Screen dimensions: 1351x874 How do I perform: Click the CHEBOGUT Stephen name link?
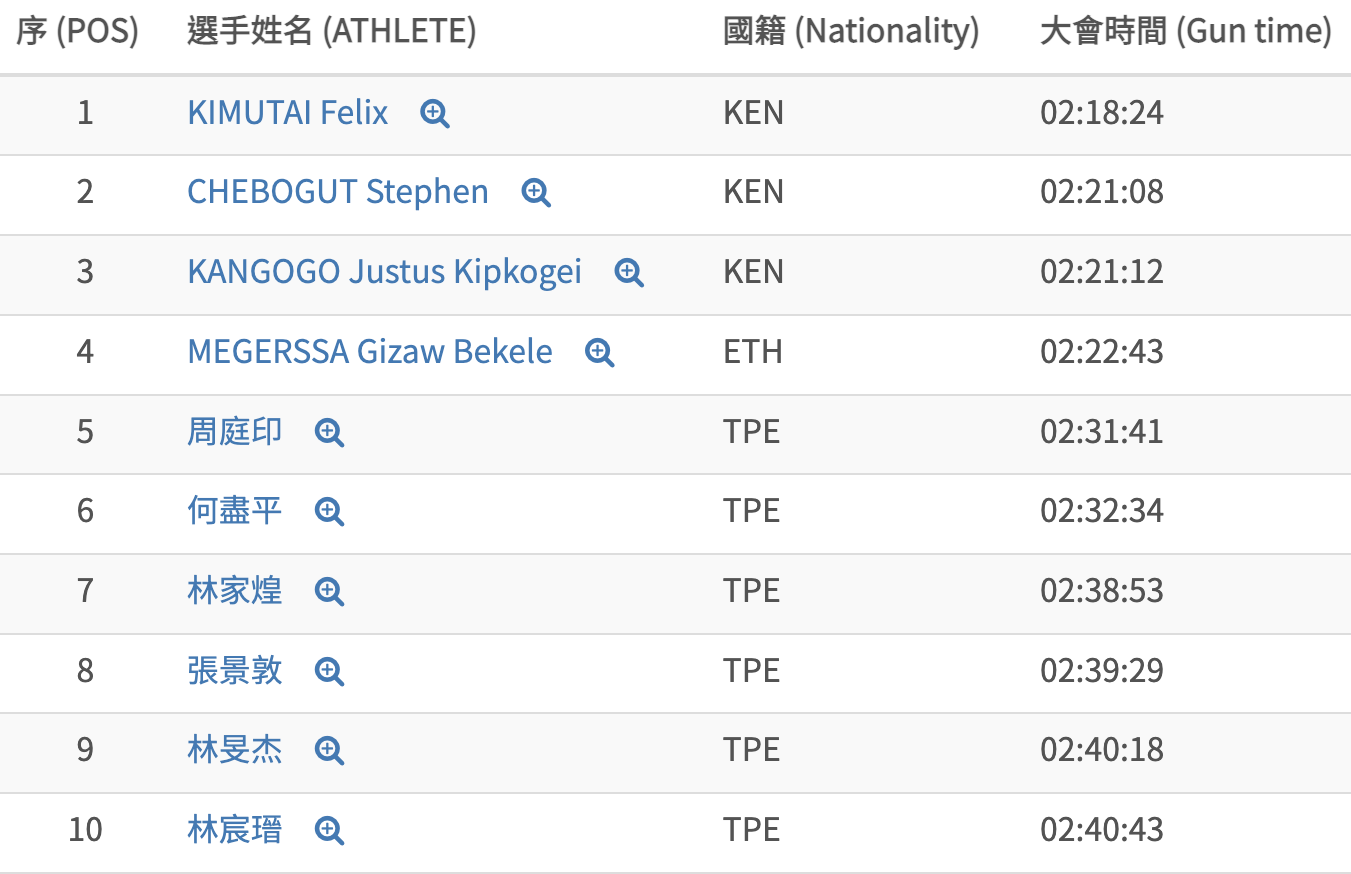[x=337, y=192]
